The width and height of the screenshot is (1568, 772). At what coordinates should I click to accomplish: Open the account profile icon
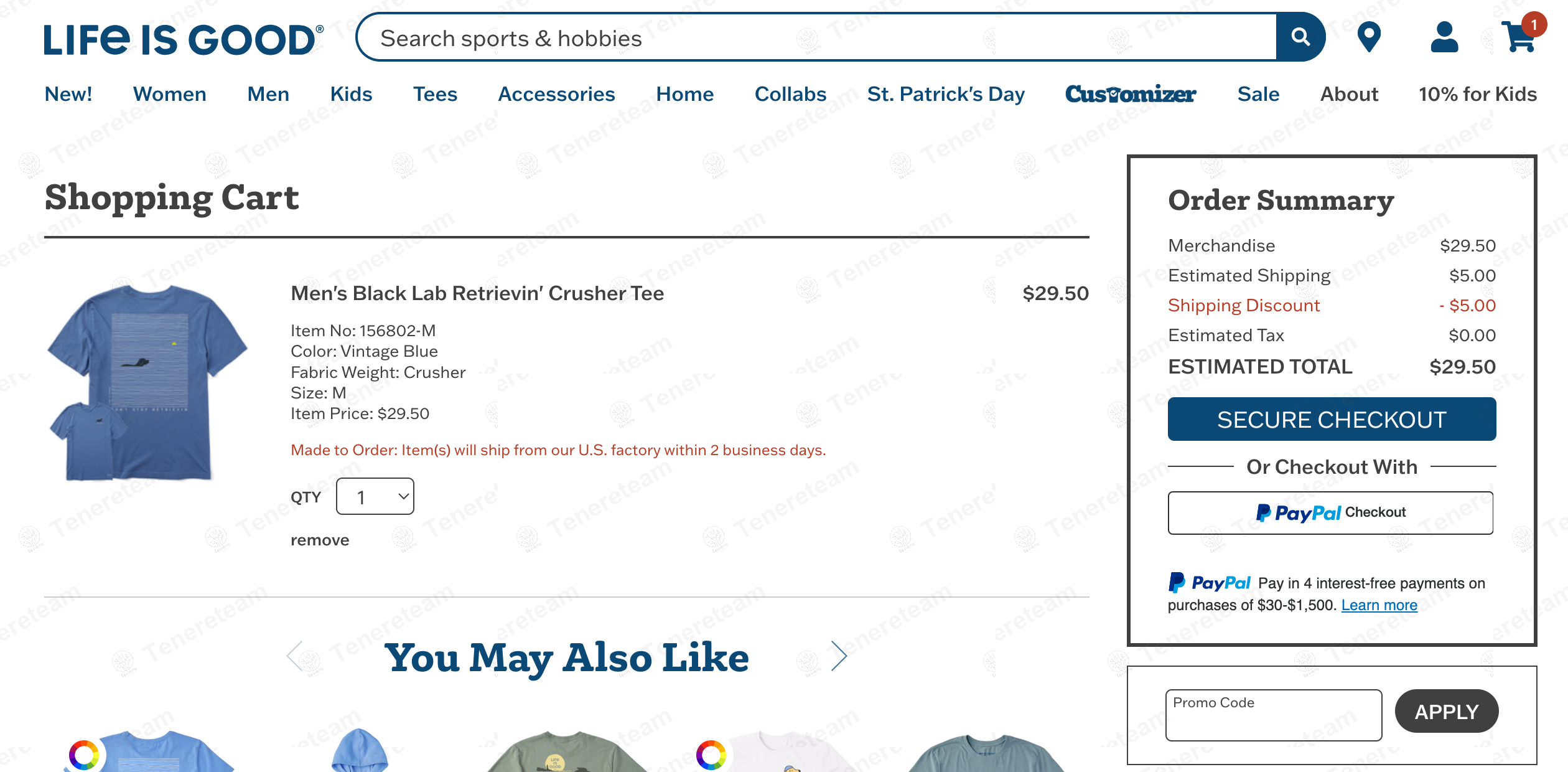point(1444,37)
